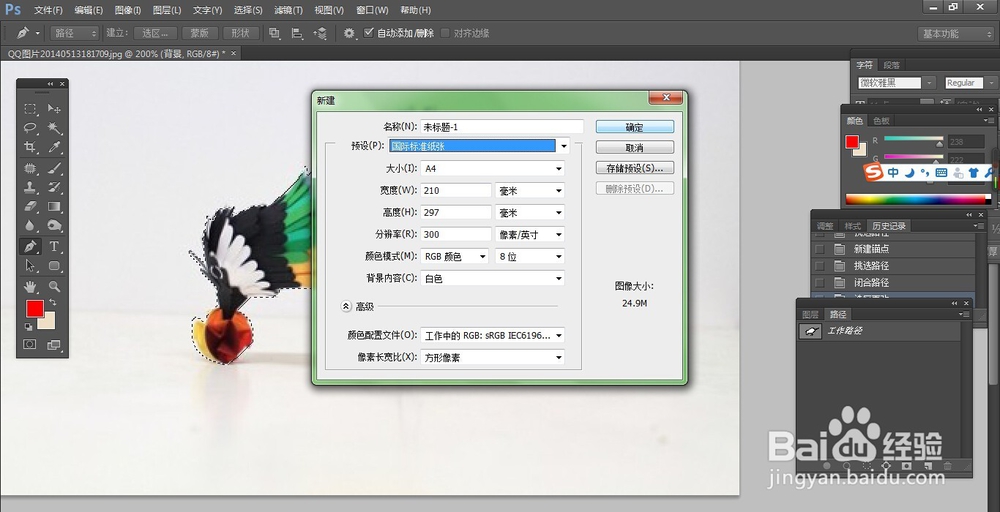Select the Magic Wand tool
This screenshot has width=1000, height=512.
tap(54, 128)
